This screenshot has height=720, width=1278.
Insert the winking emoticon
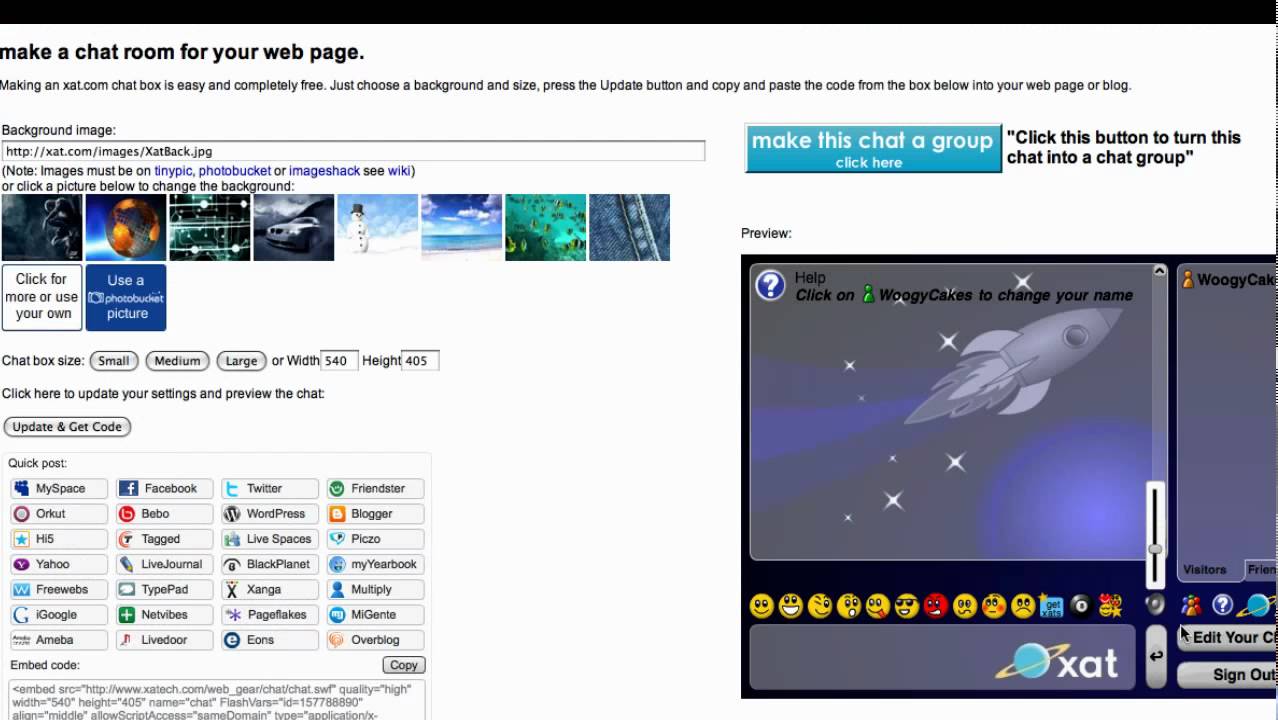(820, 606)
